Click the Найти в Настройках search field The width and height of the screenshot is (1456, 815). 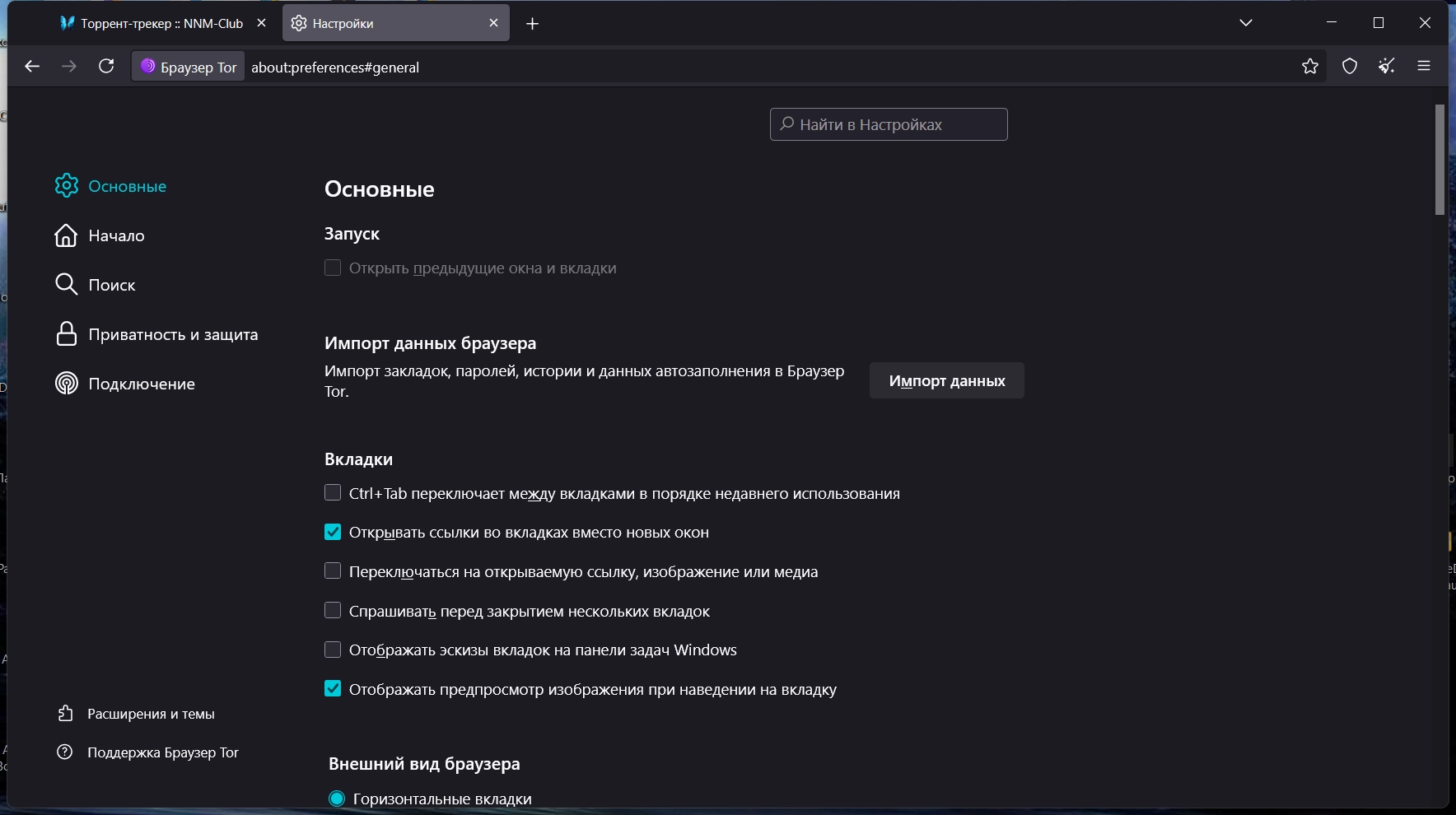(x=889, y=124)
